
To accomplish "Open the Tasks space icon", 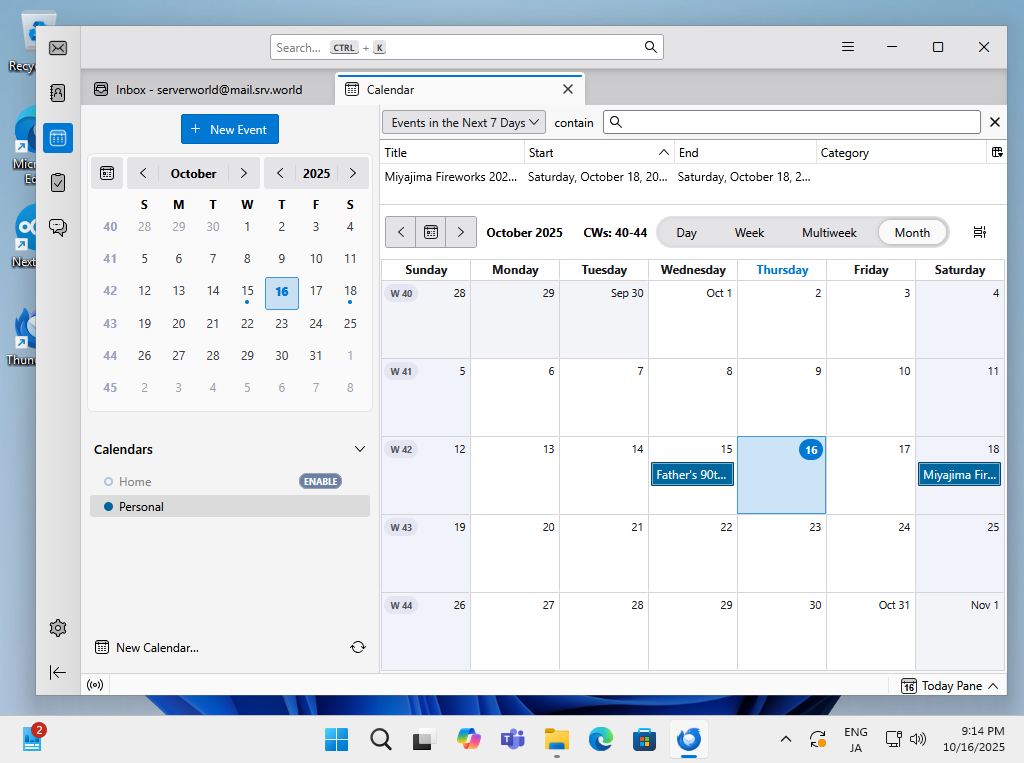I will tap(58, 182).
